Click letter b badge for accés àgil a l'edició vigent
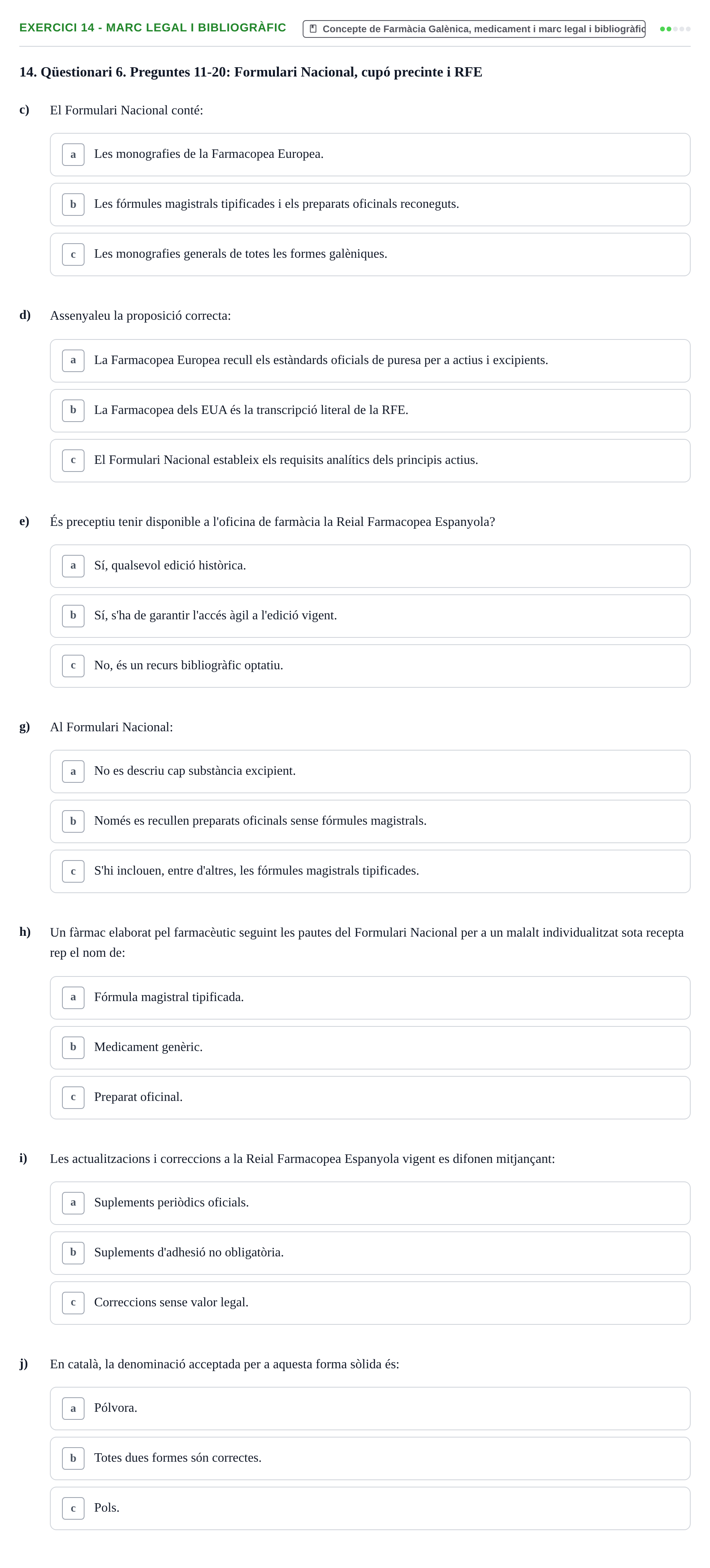 [x=73, y=616]
